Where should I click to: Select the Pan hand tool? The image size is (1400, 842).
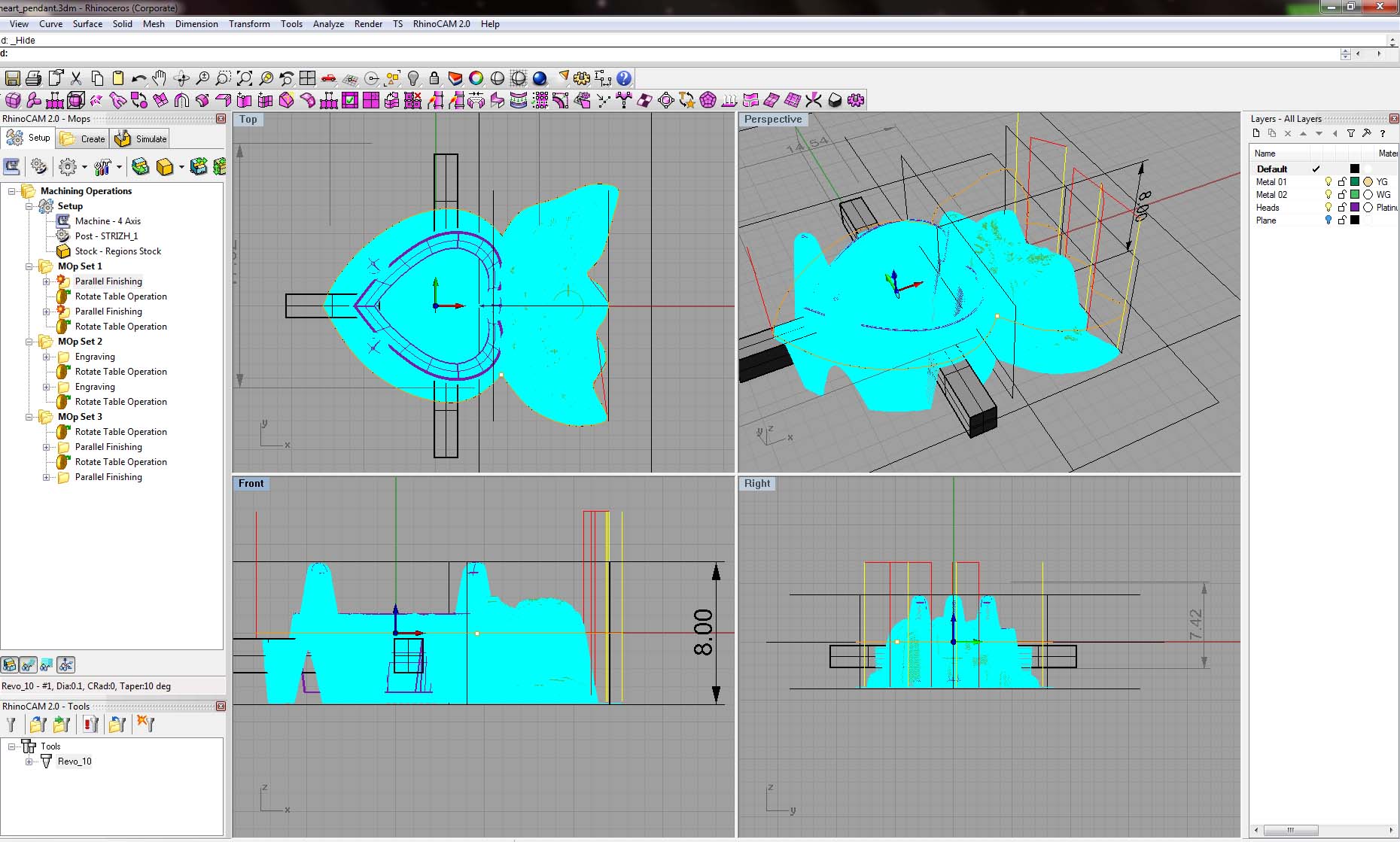(x=159, y=78)
